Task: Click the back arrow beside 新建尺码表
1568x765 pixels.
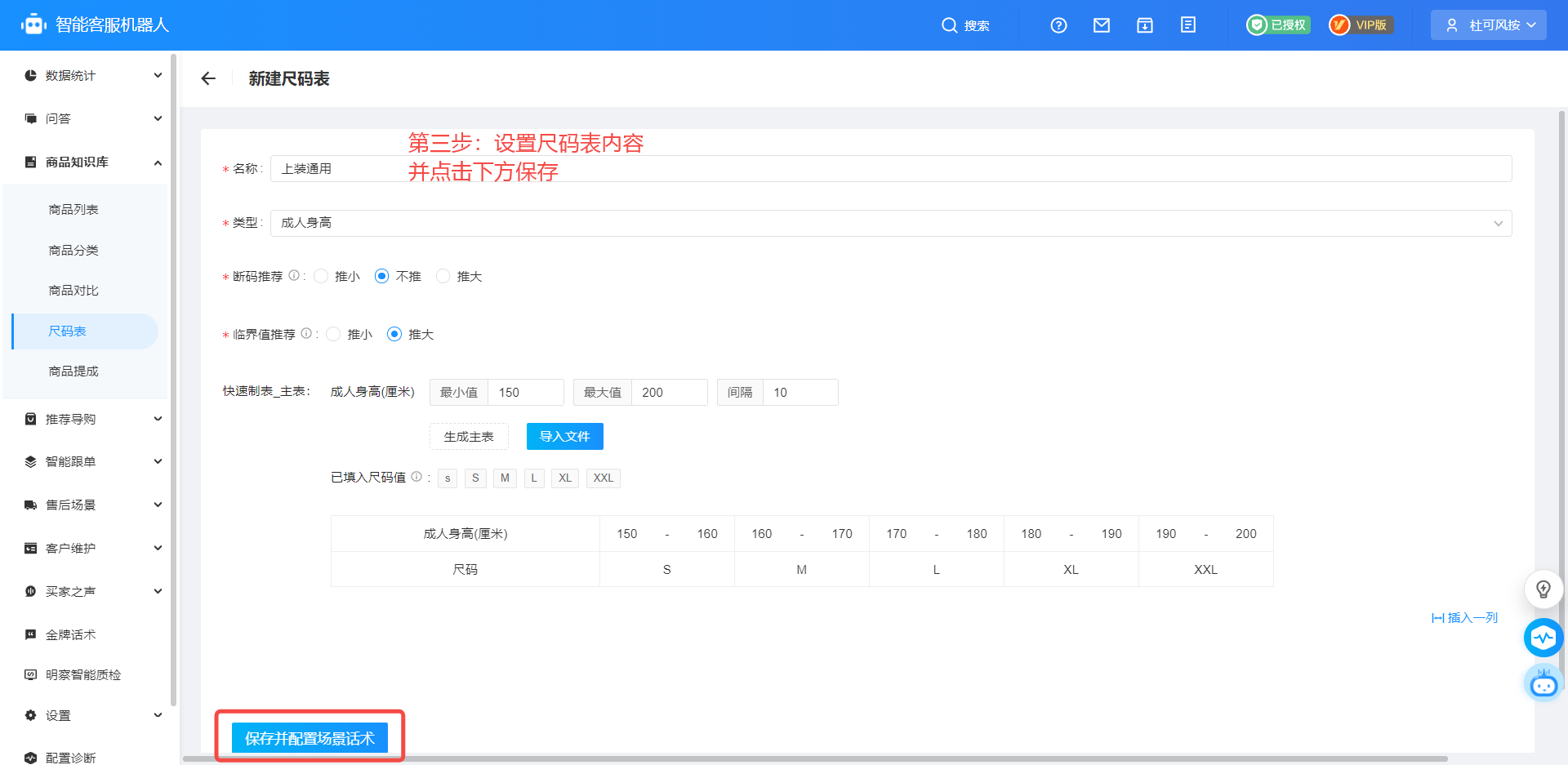Action: pos(208,78)
